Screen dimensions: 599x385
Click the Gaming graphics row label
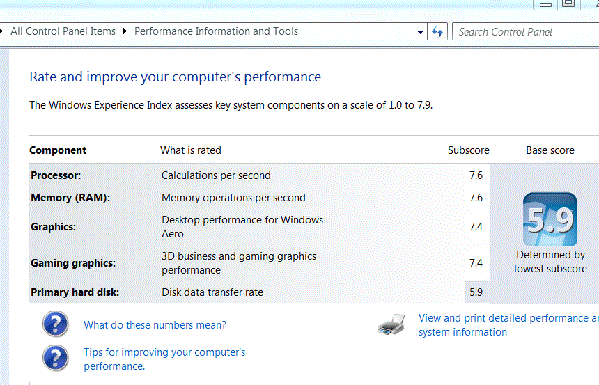coord(73,263)
